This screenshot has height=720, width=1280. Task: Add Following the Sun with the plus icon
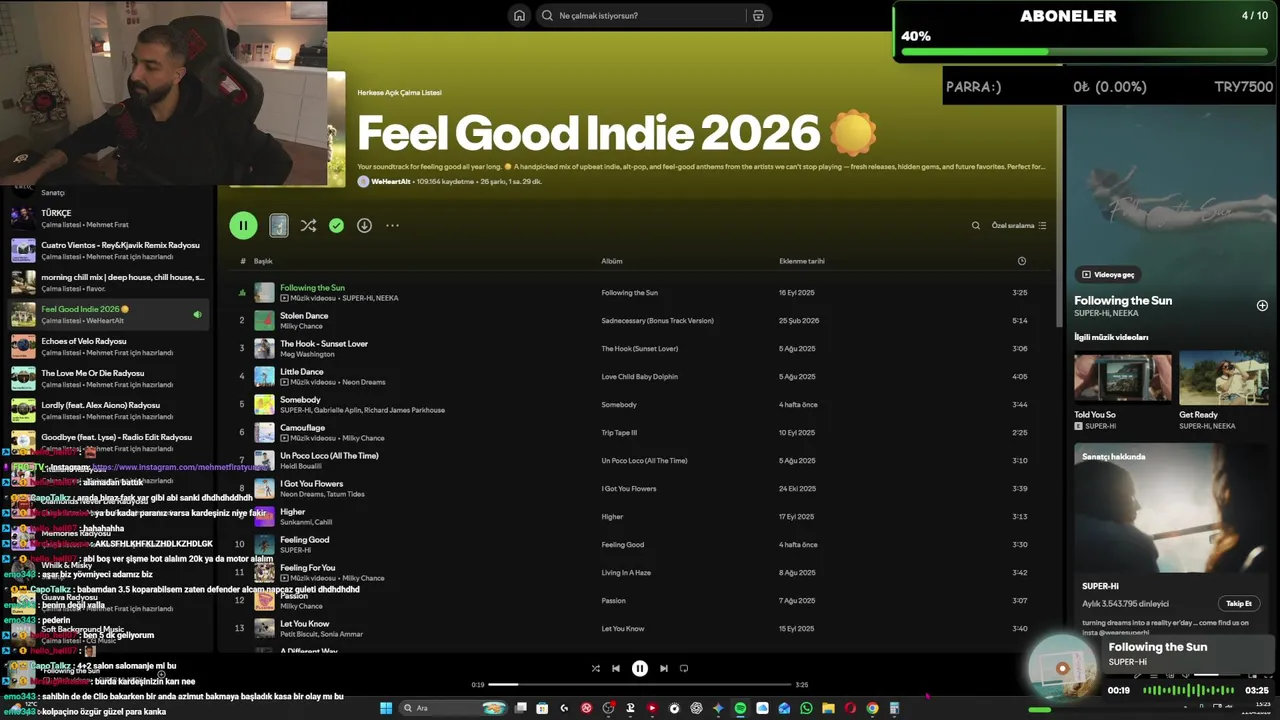[x=1262, y=305]
